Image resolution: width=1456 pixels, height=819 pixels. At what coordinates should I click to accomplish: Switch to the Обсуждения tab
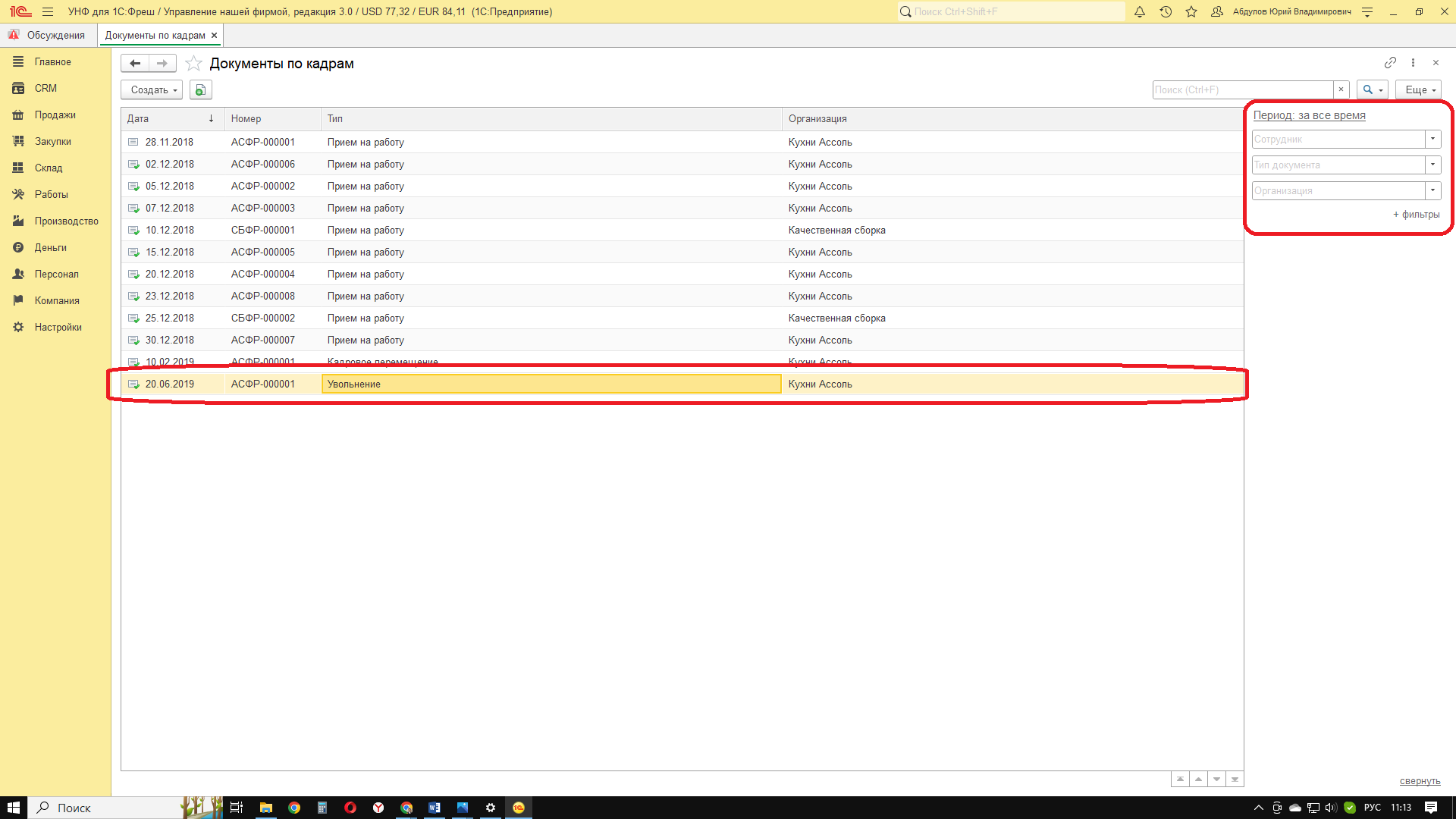(x=48, y=35)
